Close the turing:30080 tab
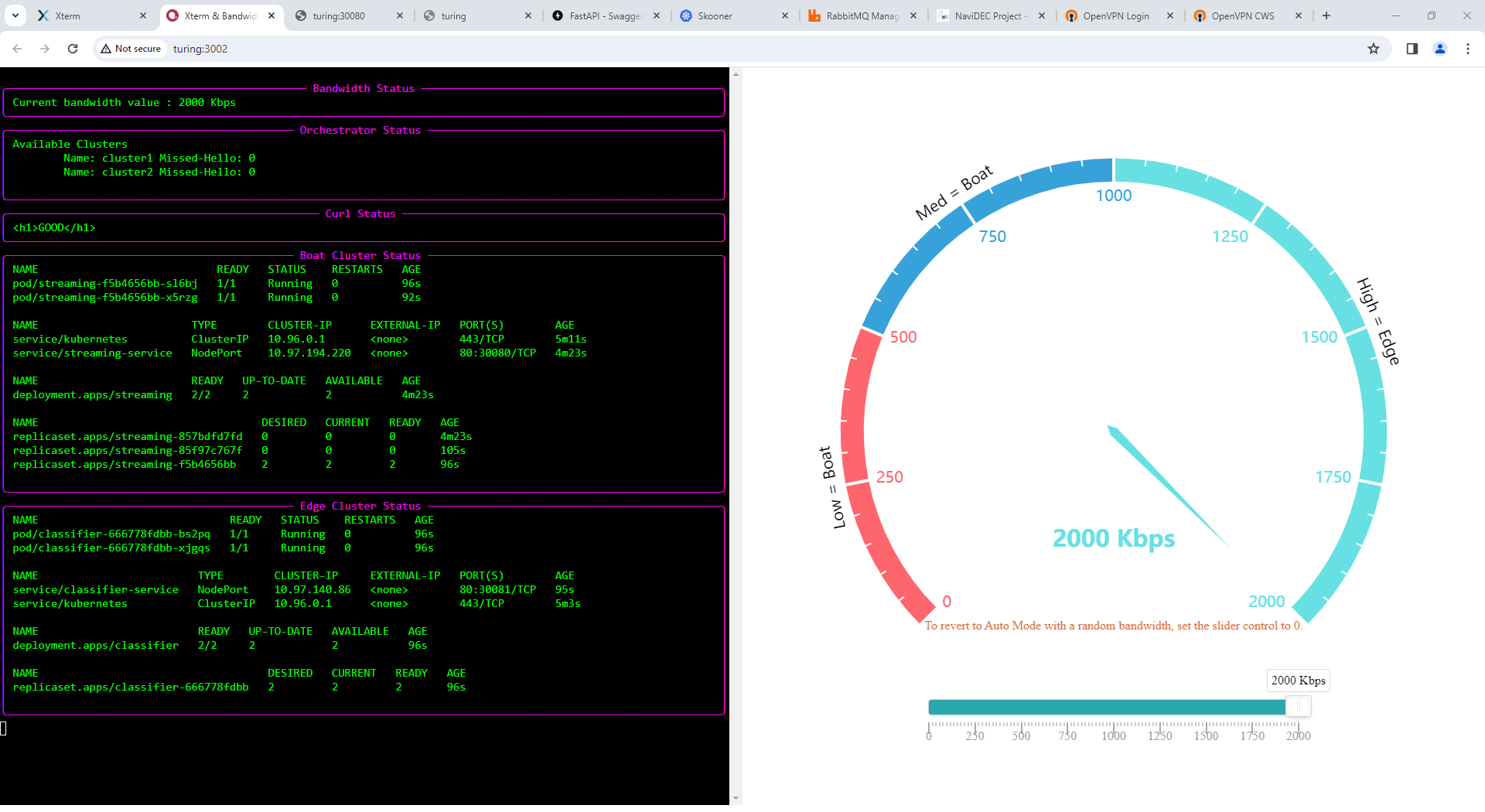1485x812 pixels. click(x=400, y=15)
